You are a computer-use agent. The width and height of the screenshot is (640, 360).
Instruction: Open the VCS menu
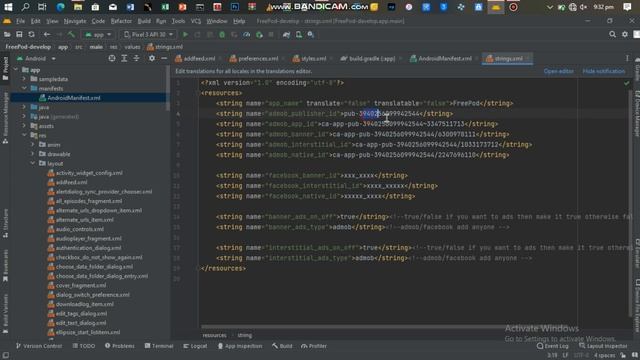(x=196, y=21)
